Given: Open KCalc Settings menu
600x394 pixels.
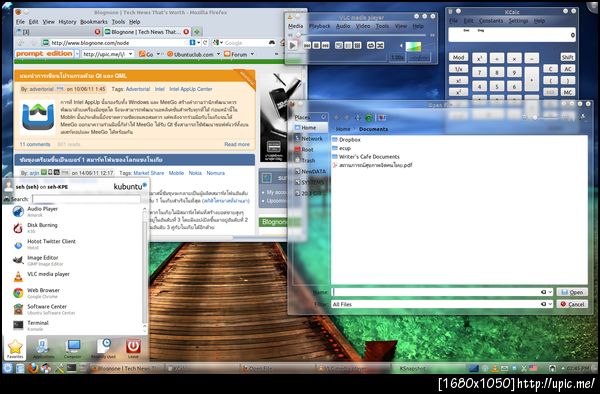Looking at the screenshot, I should coord(518,21).
